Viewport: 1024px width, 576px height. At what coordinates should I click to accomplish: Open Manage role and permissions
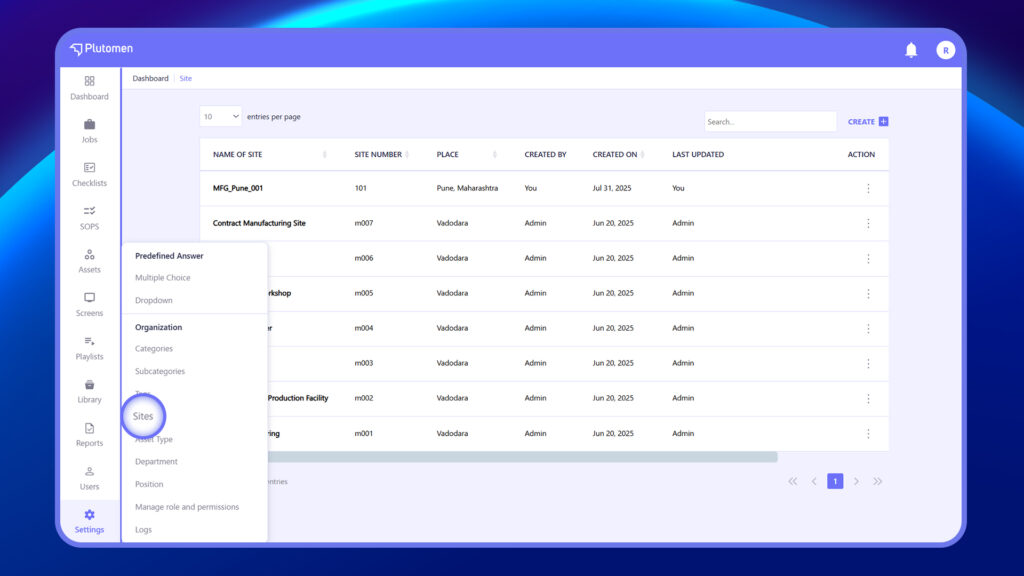click(x=187, y=507)
